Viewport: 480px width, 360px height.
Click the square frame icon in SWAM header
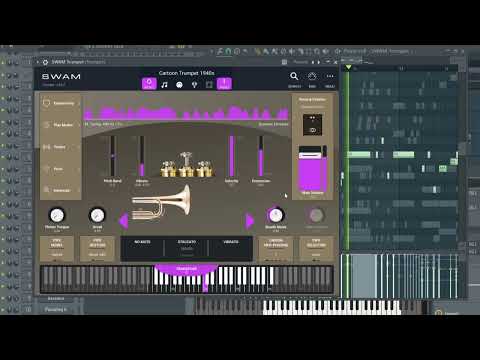point(209,85)
